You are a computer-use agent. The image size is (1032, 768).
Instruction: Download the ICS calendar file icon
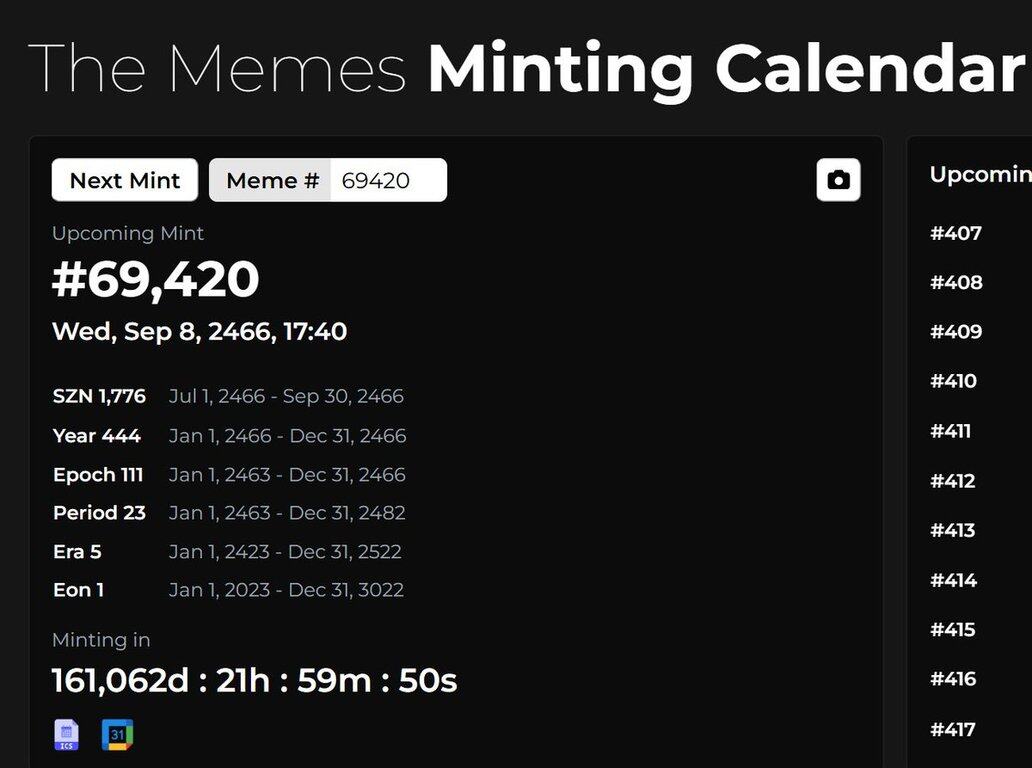[66, 734]
